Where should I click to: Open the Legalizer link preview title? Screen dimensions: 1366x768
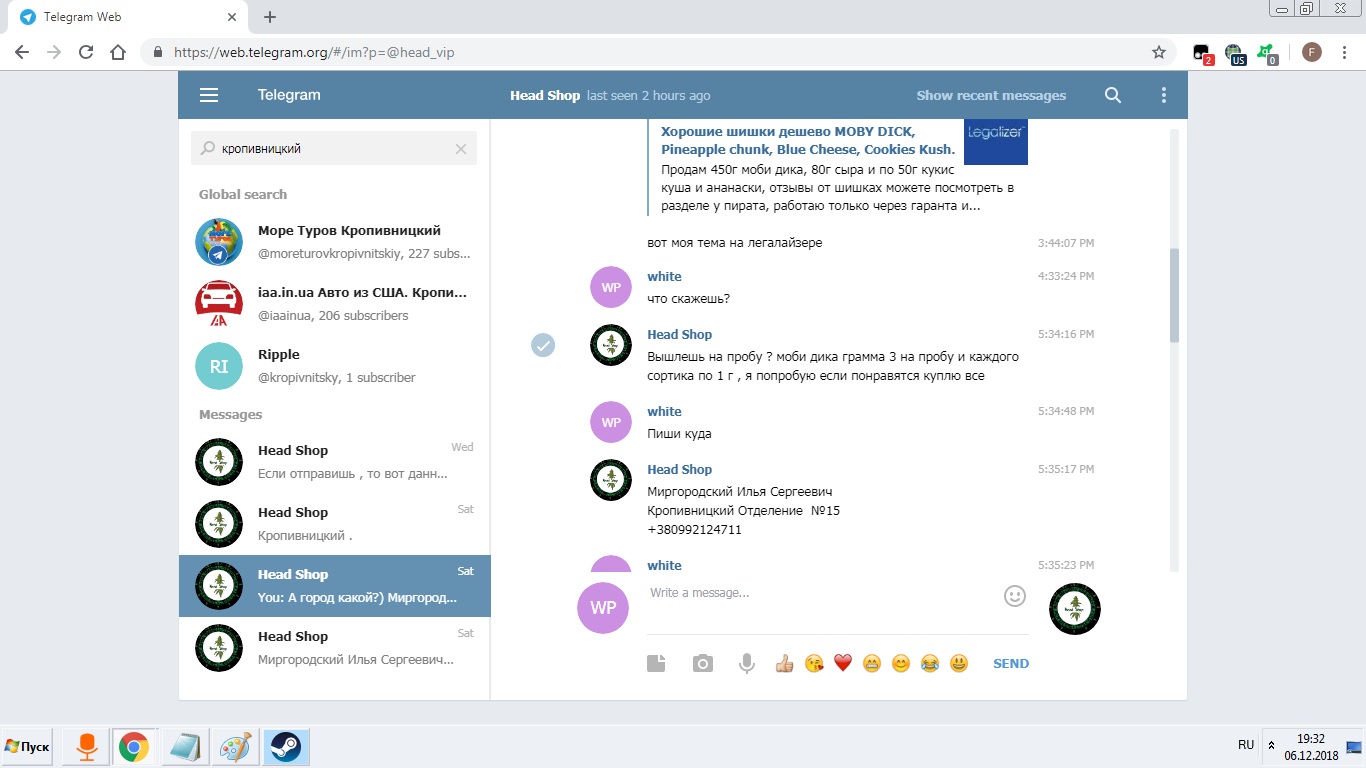click(808, 140)
